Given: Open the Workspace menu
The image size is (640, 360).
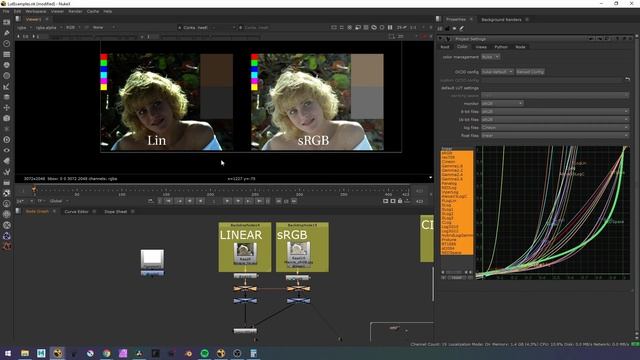Looking at the screenshot, I should [36, 11].
